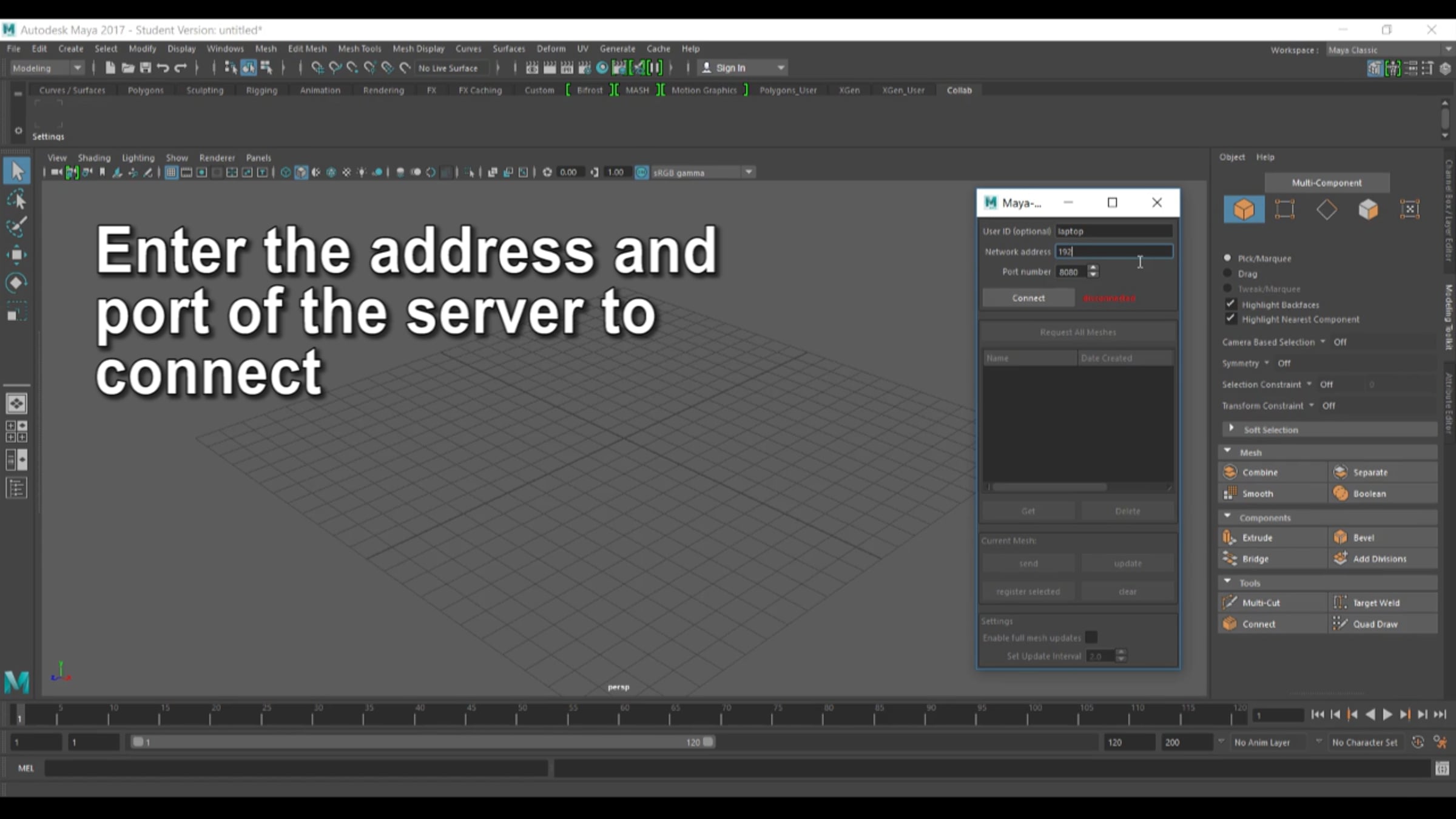Click the range slider bar handle at 120
1456x819 pixels.
point(707,741)
